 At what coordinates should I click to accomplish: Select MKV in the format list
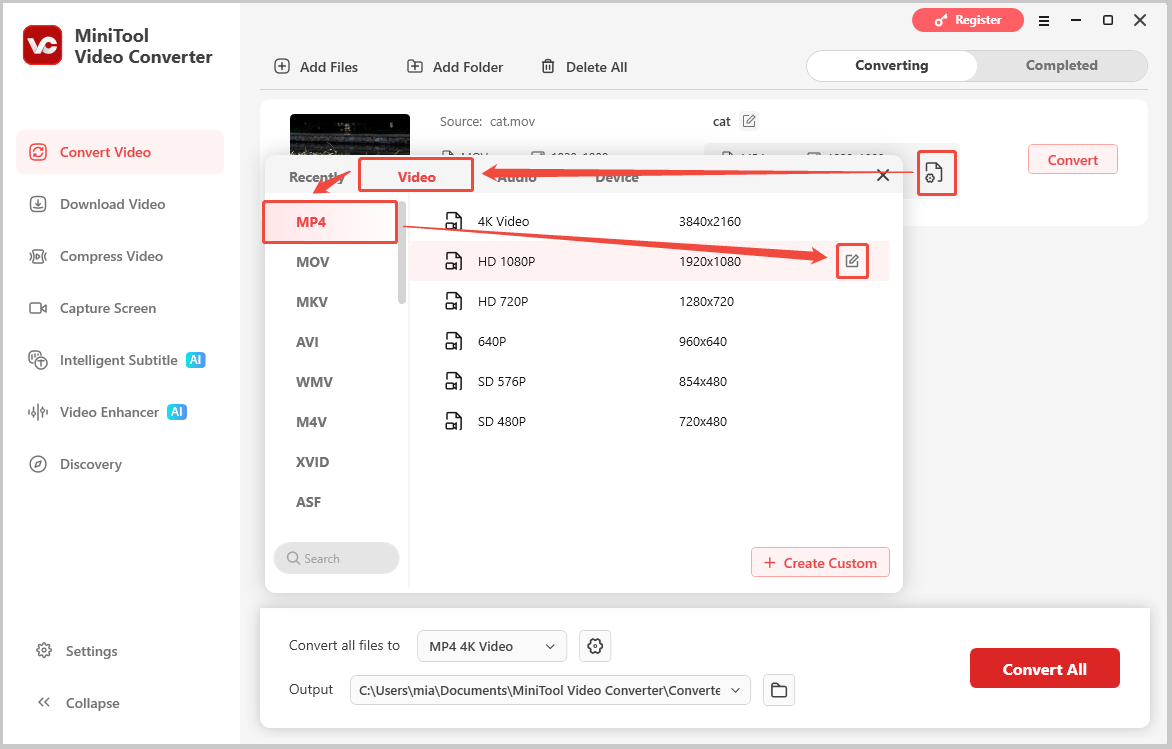(330, 302)
